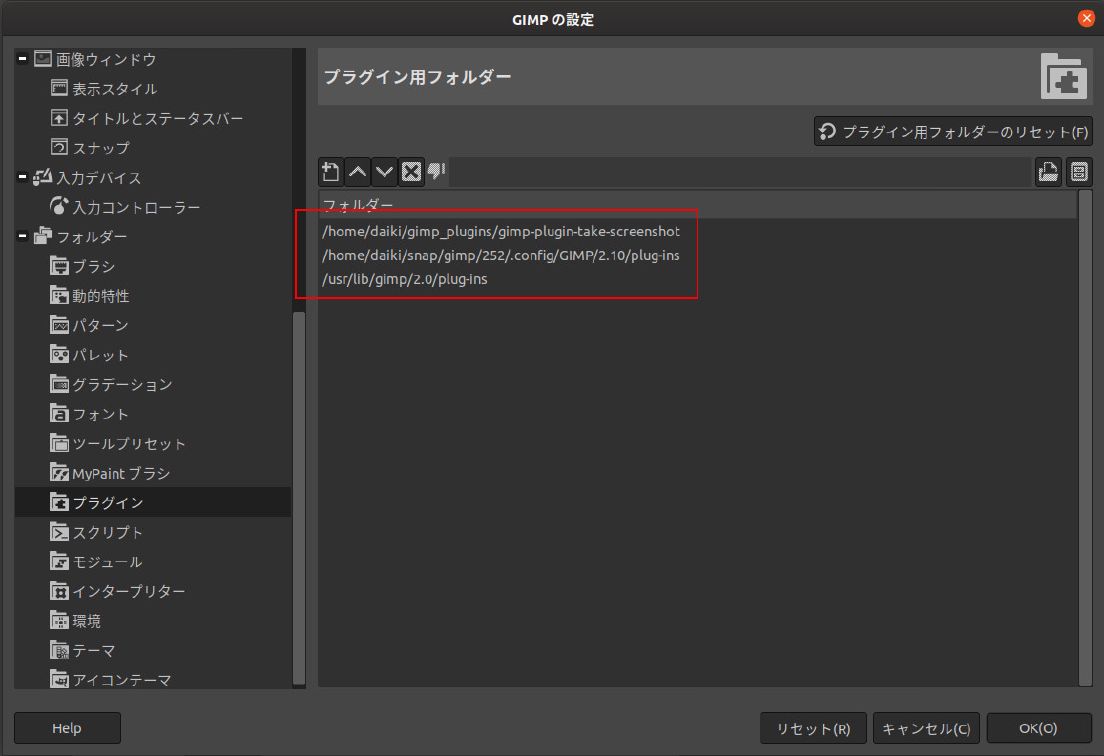The height and width of the screenshot is (756, 1104).
Task: Open 動的特性 folder settings
Action: (x=100, y=296)
